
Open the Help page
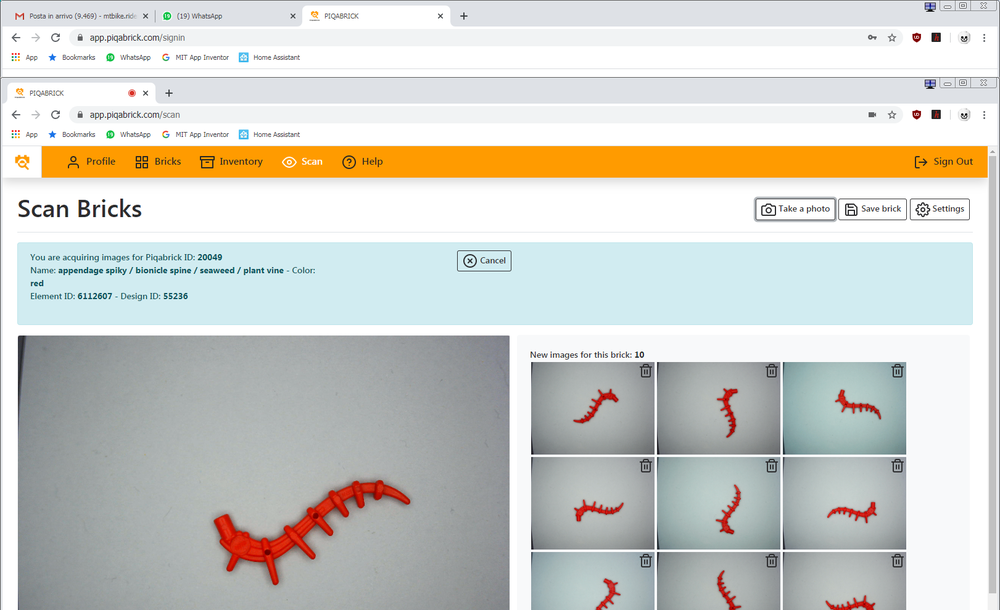point(362,162)
